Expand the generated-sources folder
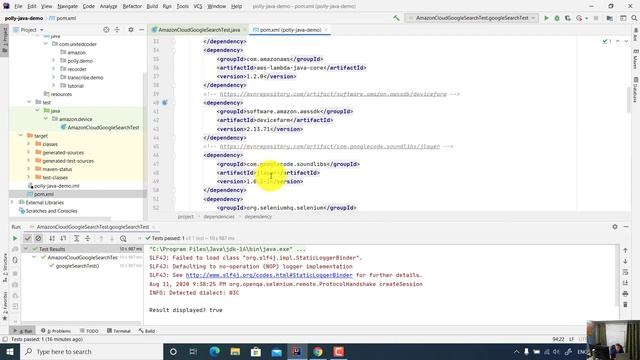The width and height of the screenshot is (640, 360). [x=29, y=152]
